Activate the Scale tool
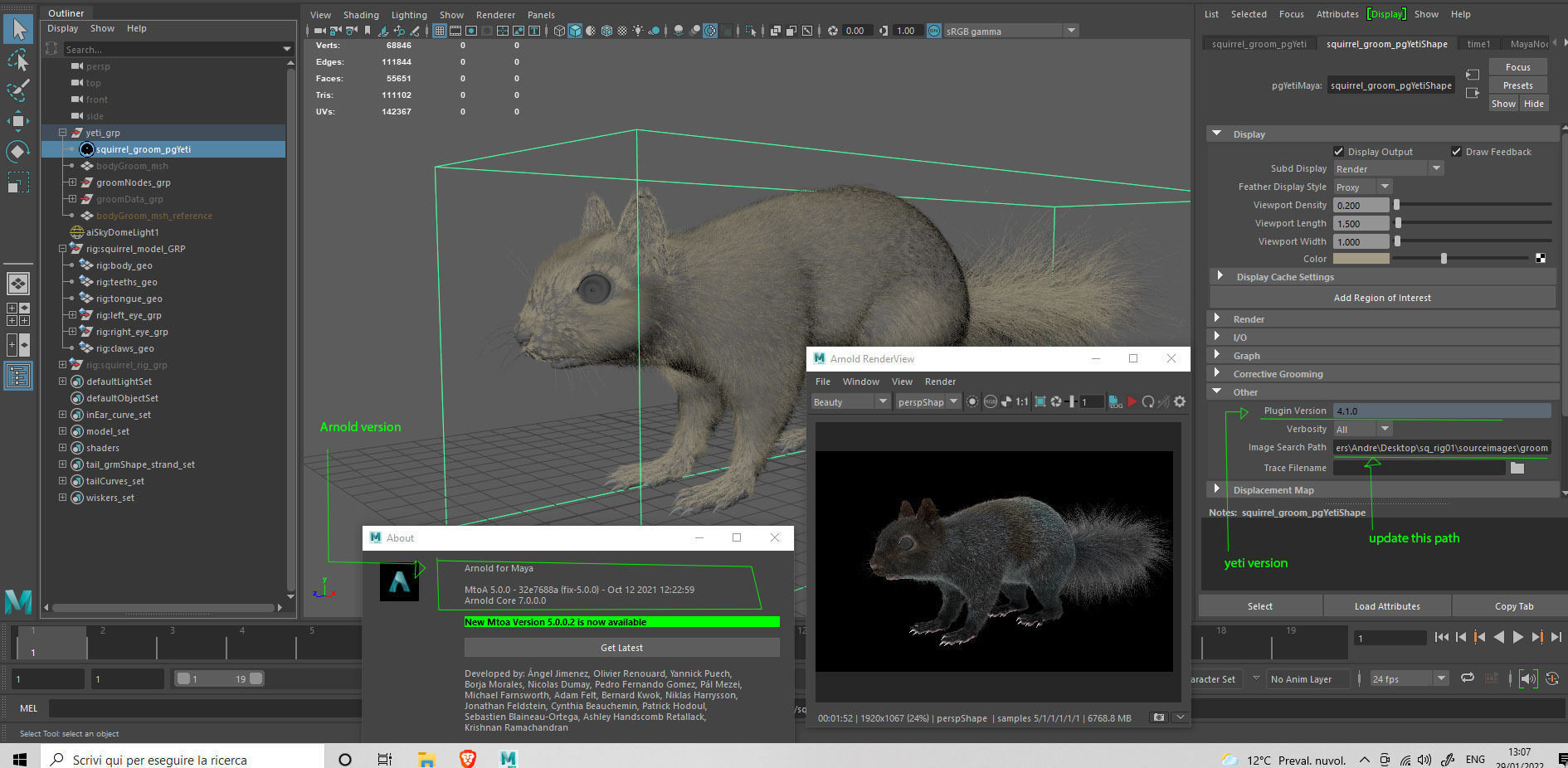The image size is (1568, 768). point(18,182)
